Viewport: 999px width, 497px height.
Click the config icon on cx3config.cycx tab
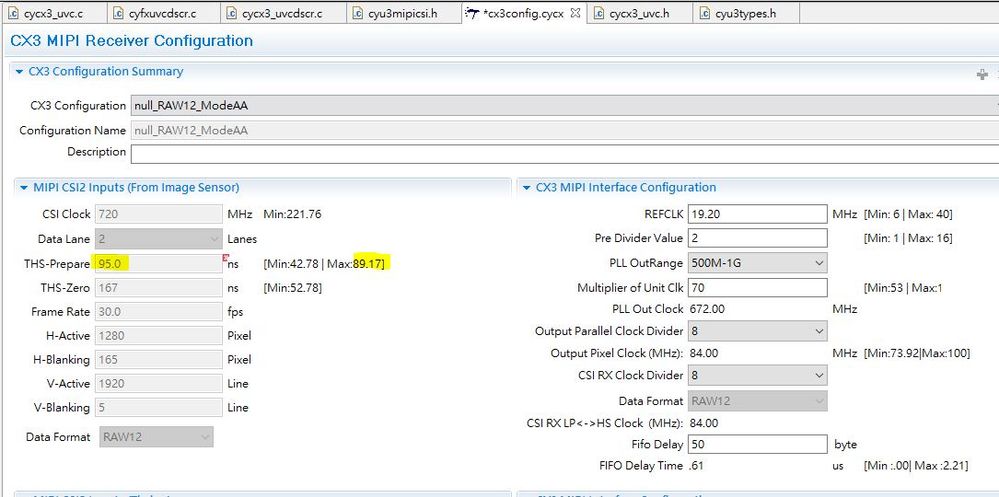[x=472, y=13]
